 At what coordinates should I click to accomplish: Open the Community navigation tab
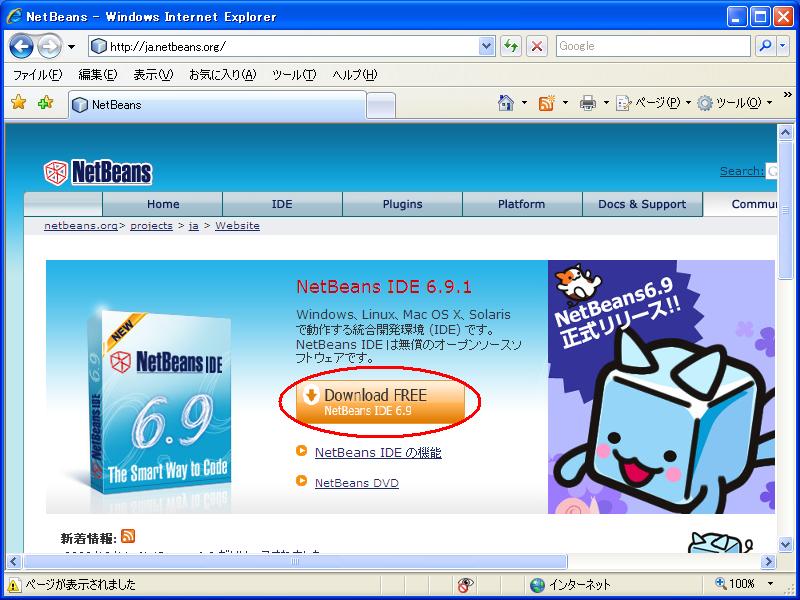point(741,204)
